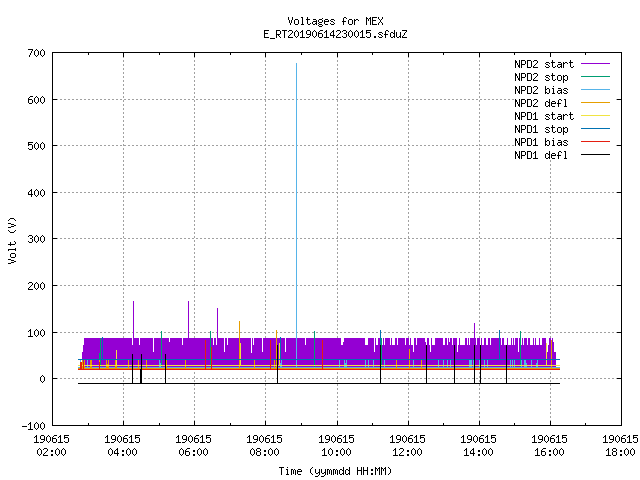Select the filename E_RT20190614230015.sfduZ
This screenshot has width=640, height=480.
coord(335,34)
